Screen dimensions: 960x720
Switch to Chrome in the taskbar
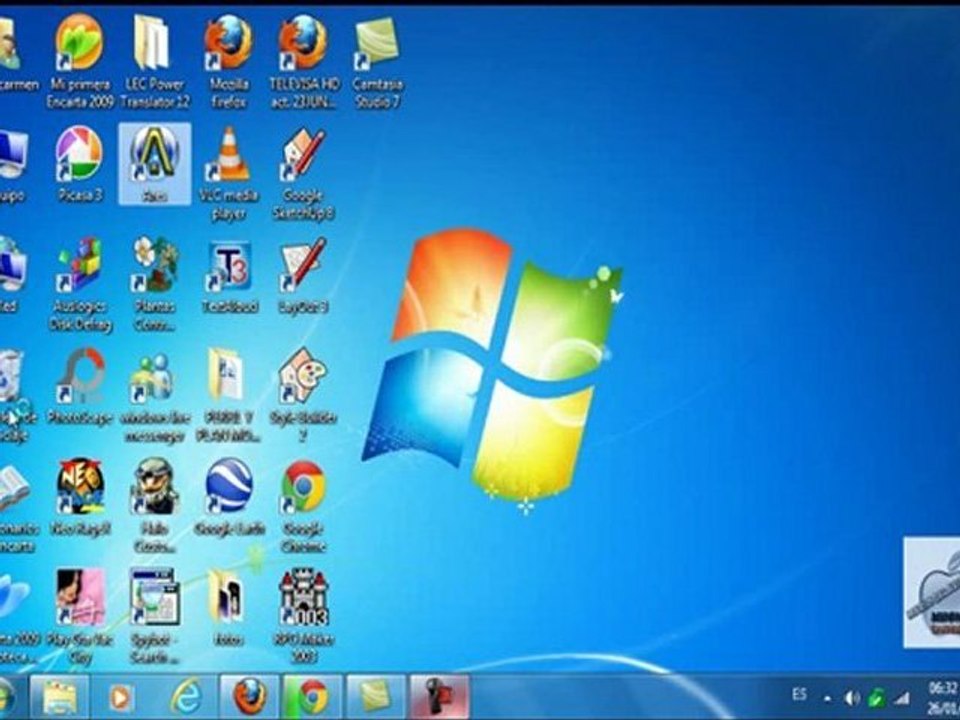tap(313, 697)
